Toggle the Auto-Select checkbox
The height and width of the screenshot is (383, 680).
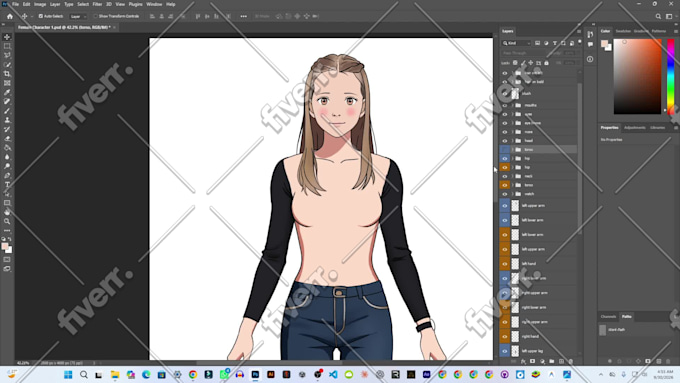tap(41, 16)
